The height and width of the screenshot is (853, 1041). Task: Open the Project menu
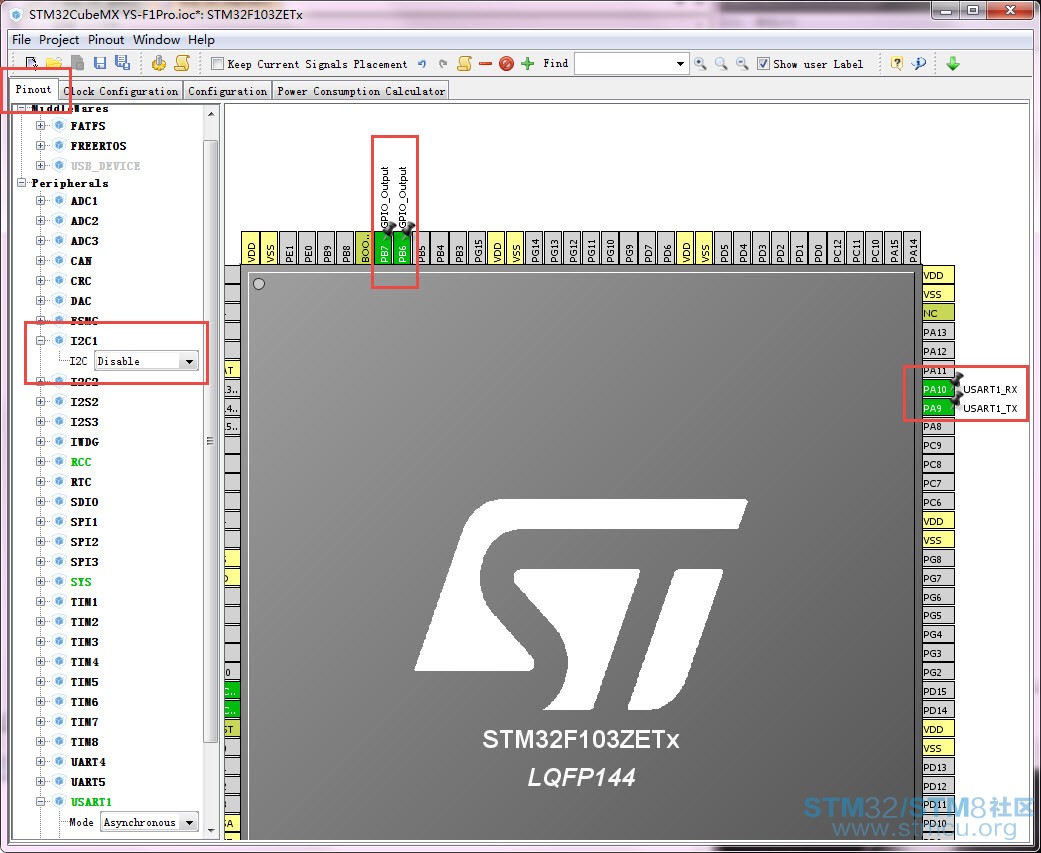59,40
